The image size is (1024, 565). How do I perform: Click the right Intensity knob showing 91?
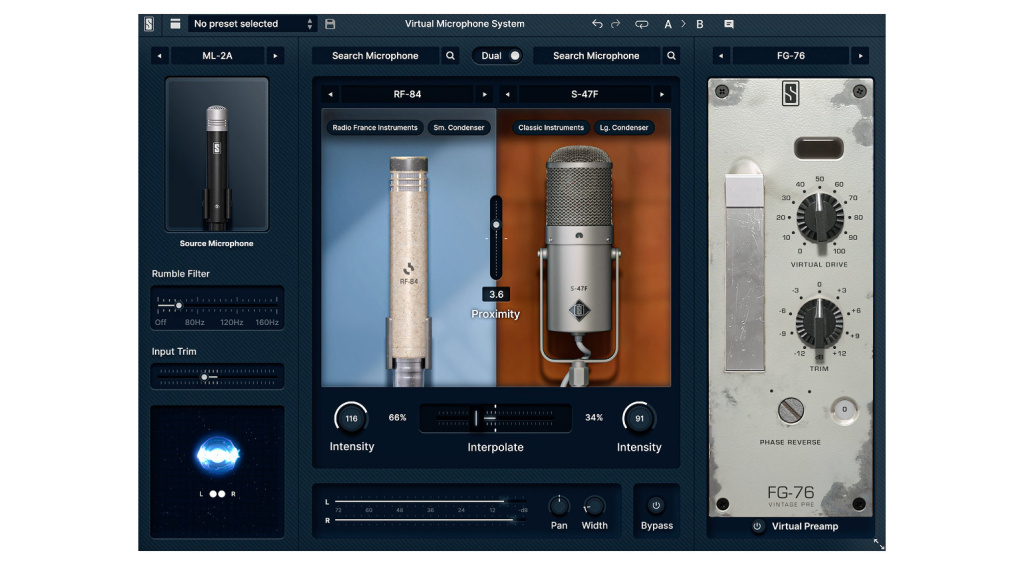639,419
